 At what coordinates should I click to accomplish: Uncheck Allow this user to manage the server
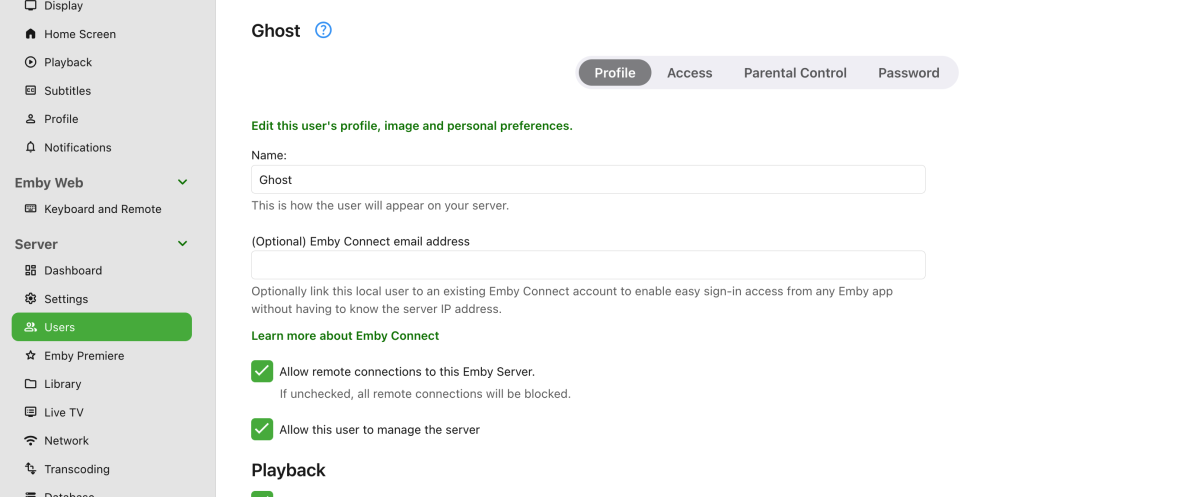pos(262,429)
